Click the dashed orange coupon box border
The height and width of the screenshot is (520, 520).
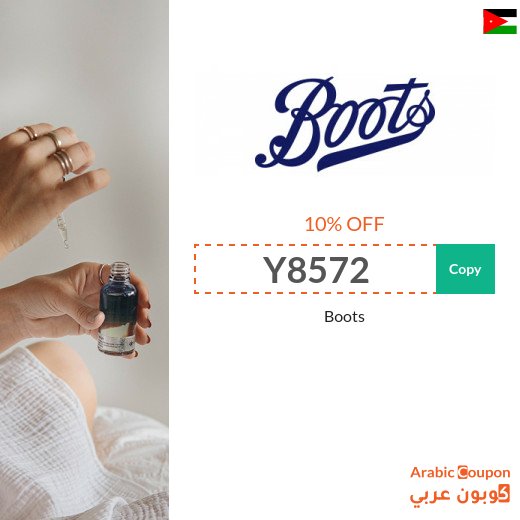pos(315,245)
